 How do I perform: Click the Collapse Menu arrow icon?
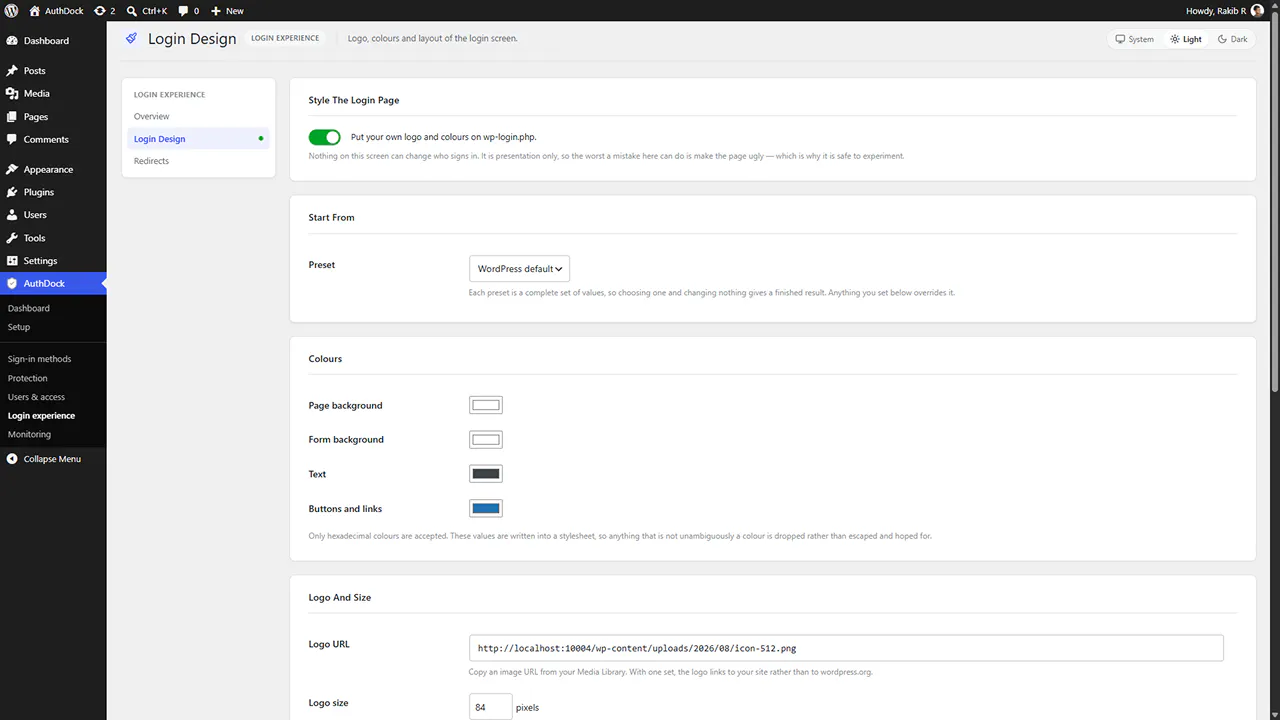tap(12, 459)
